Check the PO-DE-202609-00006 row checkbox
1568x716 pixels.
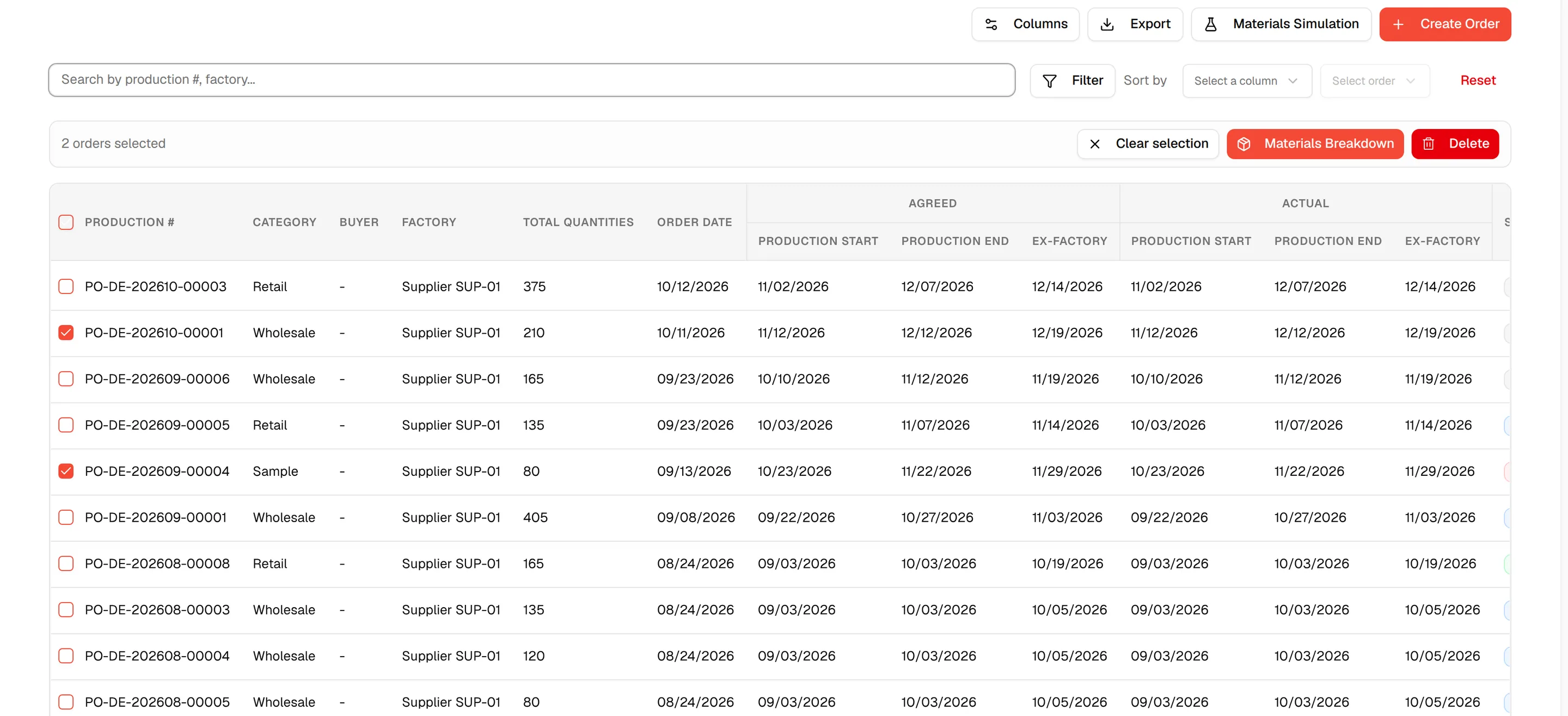[66, 379]
